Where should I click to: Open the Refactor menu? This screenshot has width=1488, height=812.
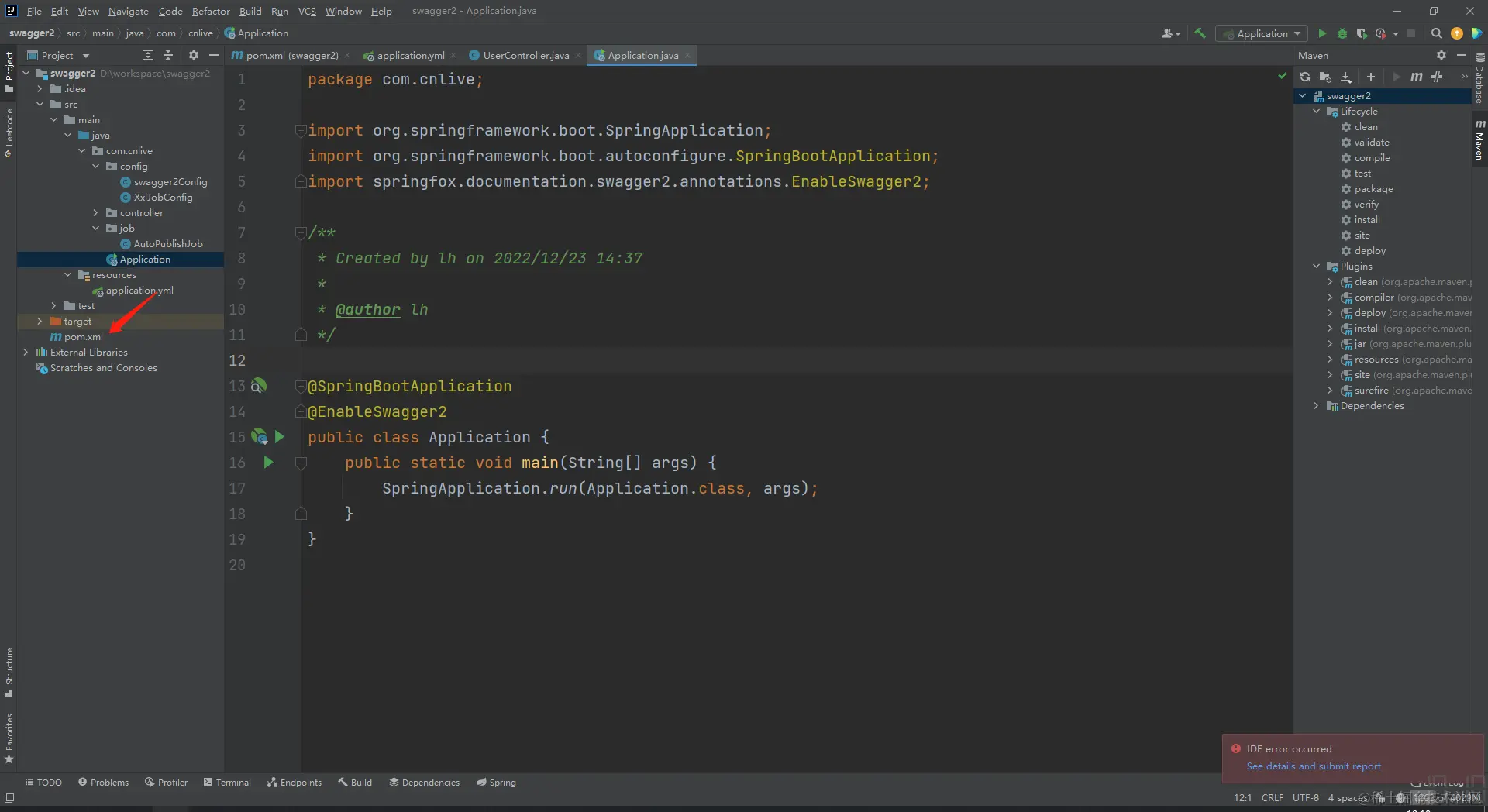point(211,11)
